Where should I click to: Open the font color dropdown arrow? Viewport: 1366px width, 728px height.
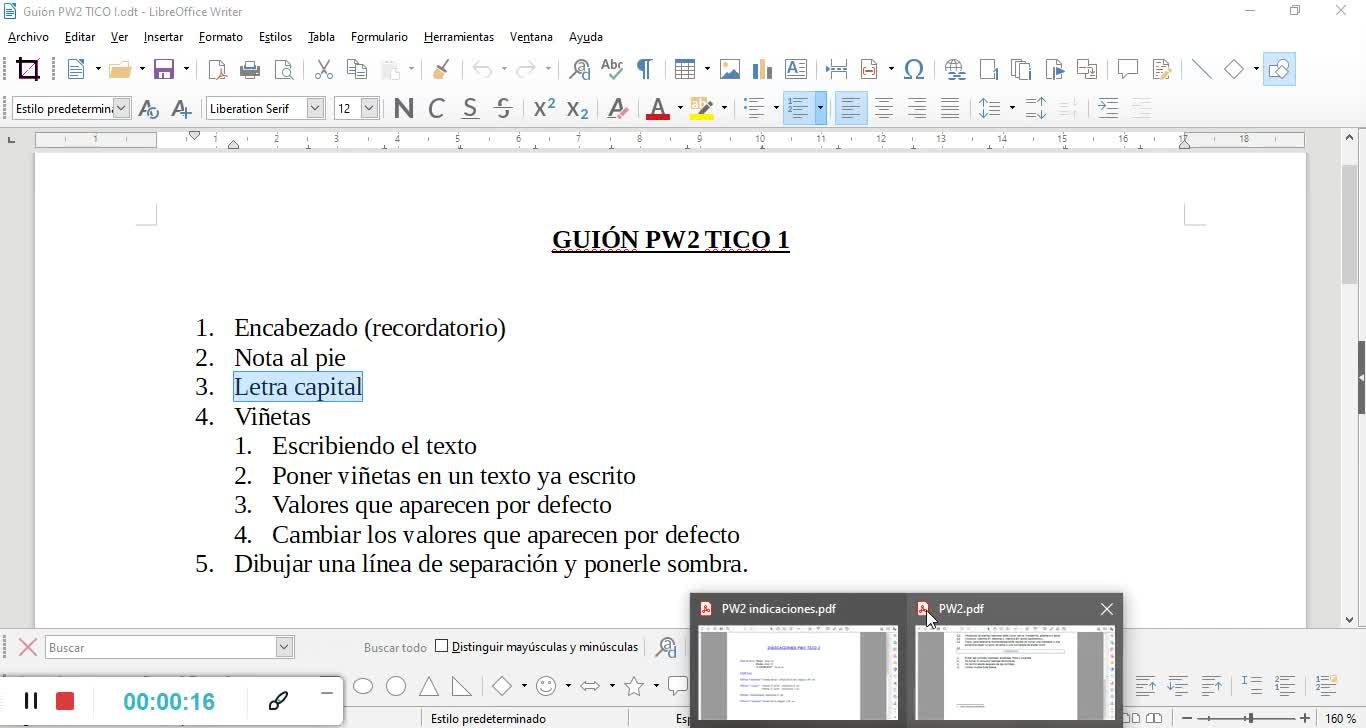pyautogui.click(x=680, y=108)
